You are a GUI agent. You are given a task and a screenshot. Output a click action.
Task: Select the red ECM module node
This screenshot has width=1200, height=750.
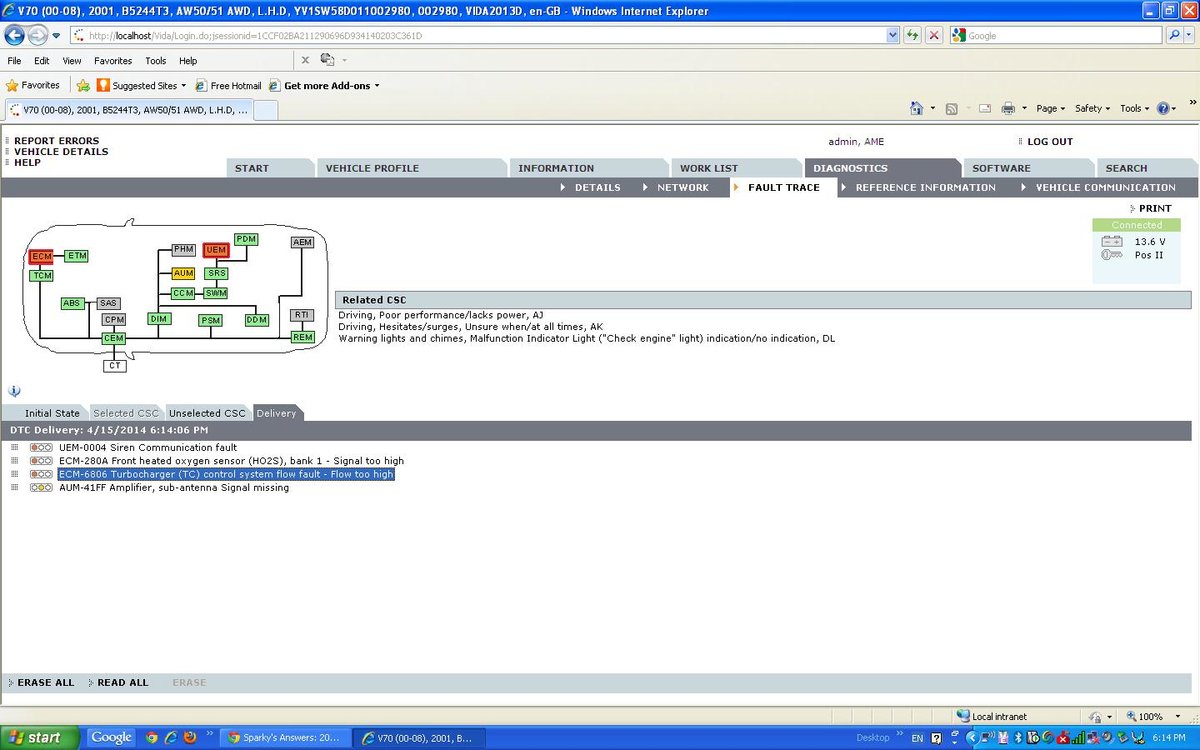tap(41, 257)
